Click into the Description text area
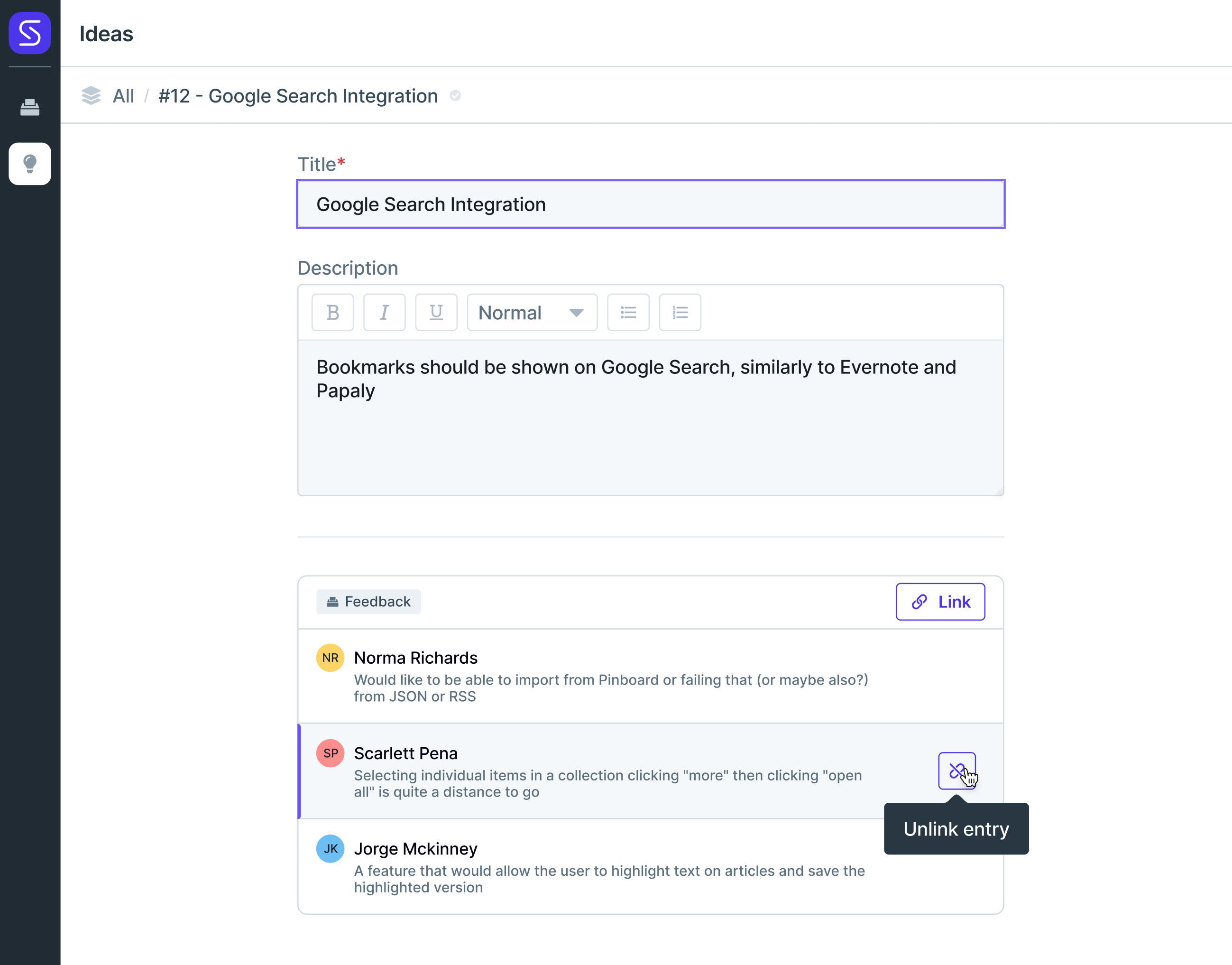 tap(651, 418)
